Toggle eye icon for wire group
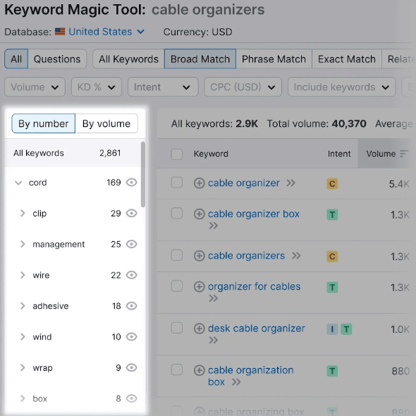The width and height of the screenshot is (416, 416). click(x=132, y=275)
